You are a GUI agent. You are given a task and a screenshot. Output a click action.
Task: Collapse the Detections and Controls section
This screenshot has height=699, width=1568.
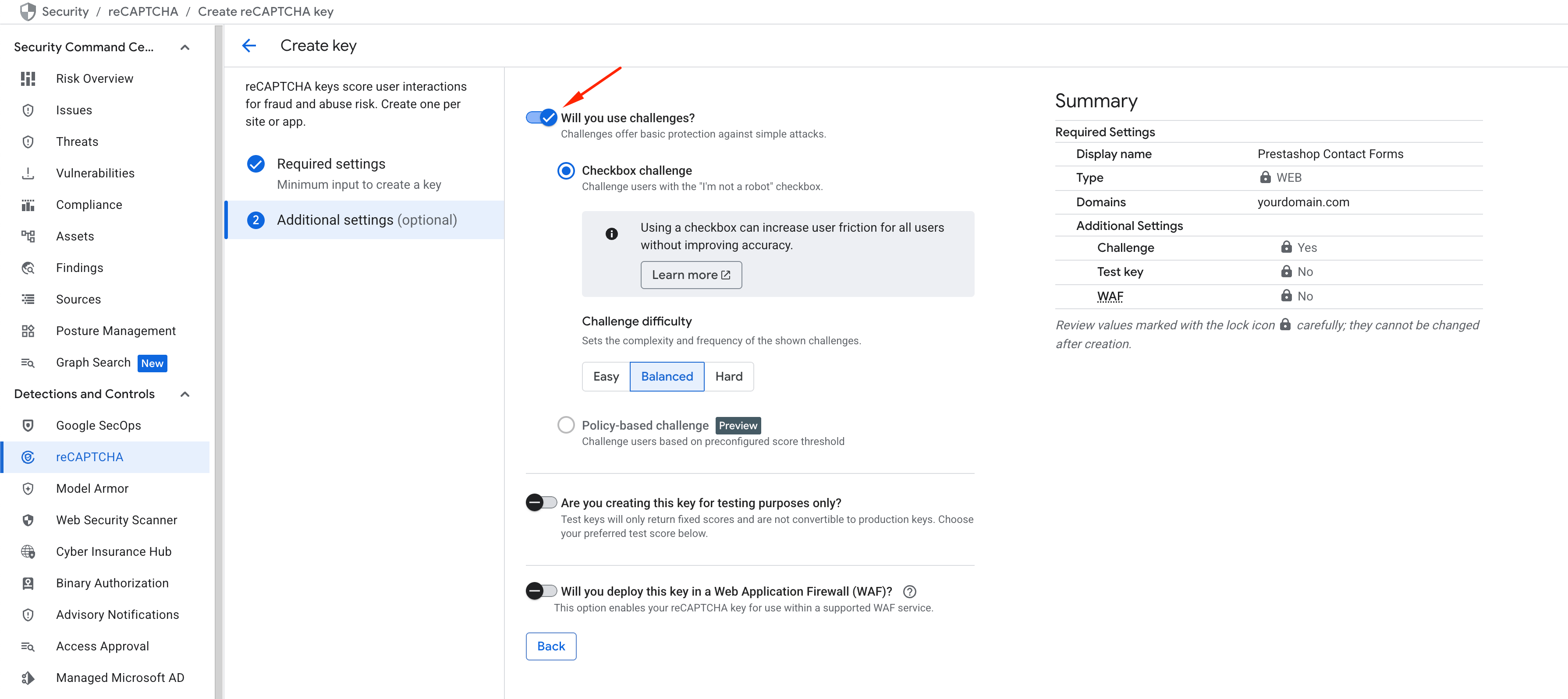click(185, 394)
